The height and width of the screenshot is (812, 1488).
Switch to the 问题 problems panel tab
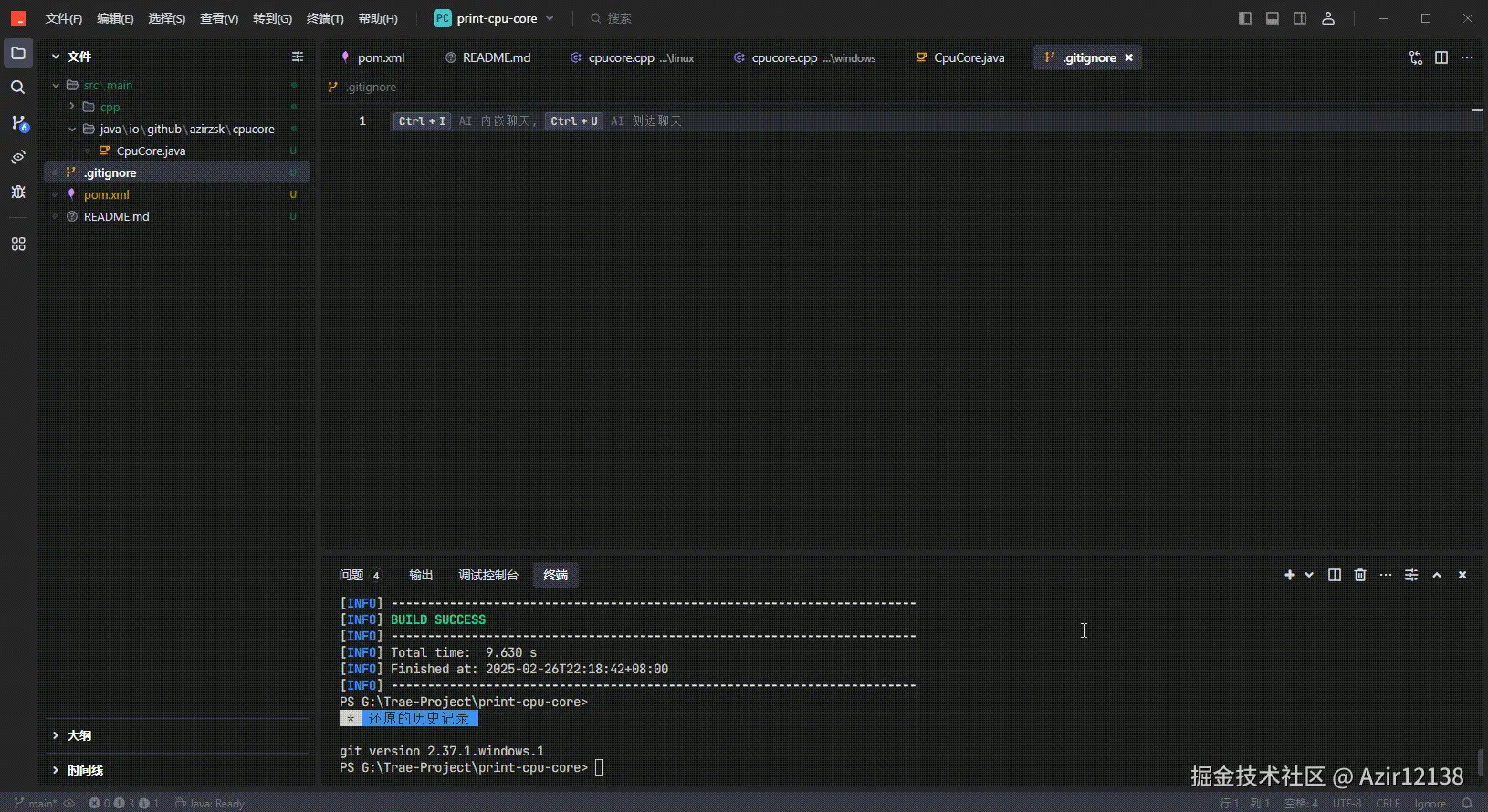360,575
